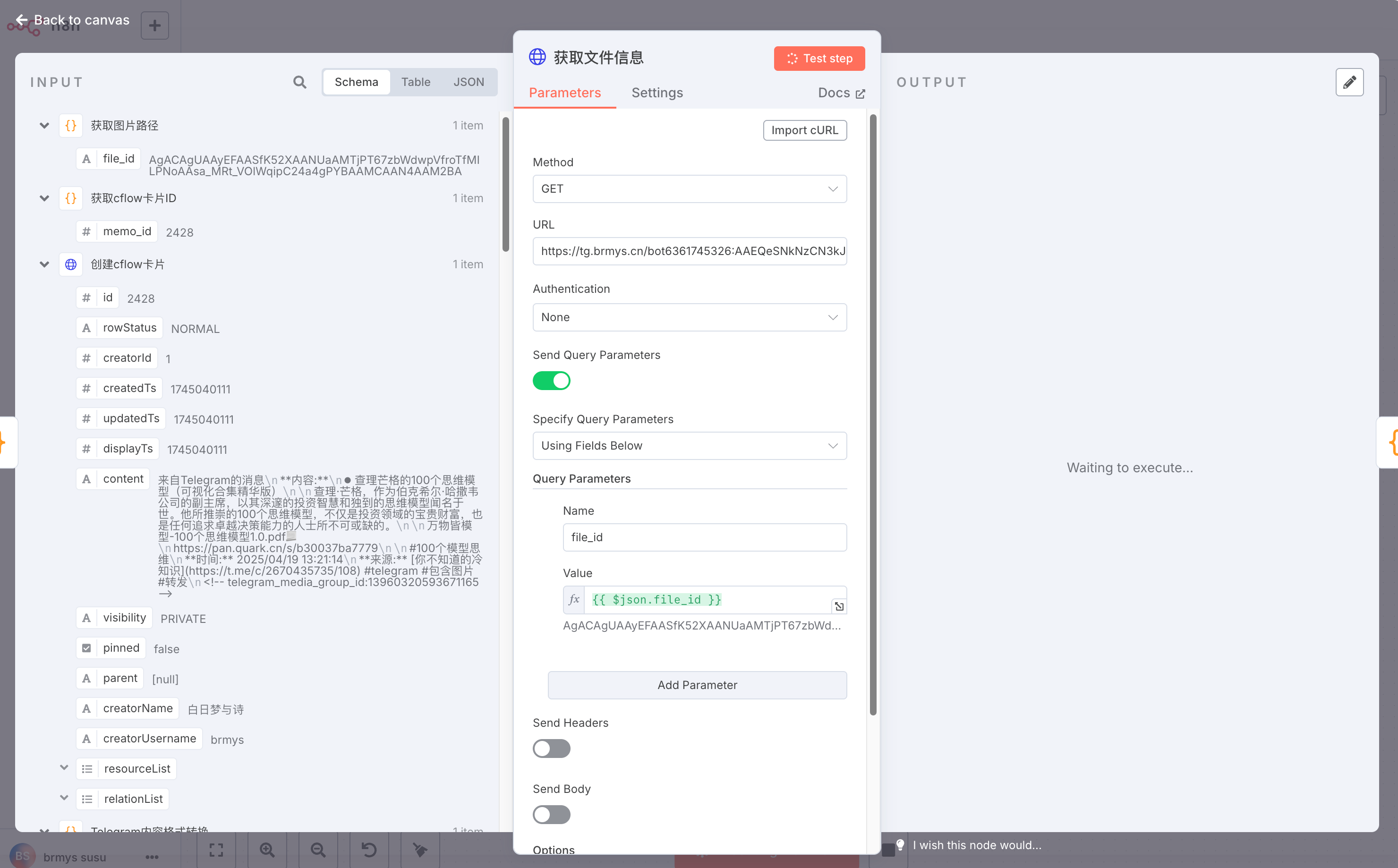The image size is (1398, 868).
Task: Click the search icon in INPUT panel
Action: [x=299, y=82]
